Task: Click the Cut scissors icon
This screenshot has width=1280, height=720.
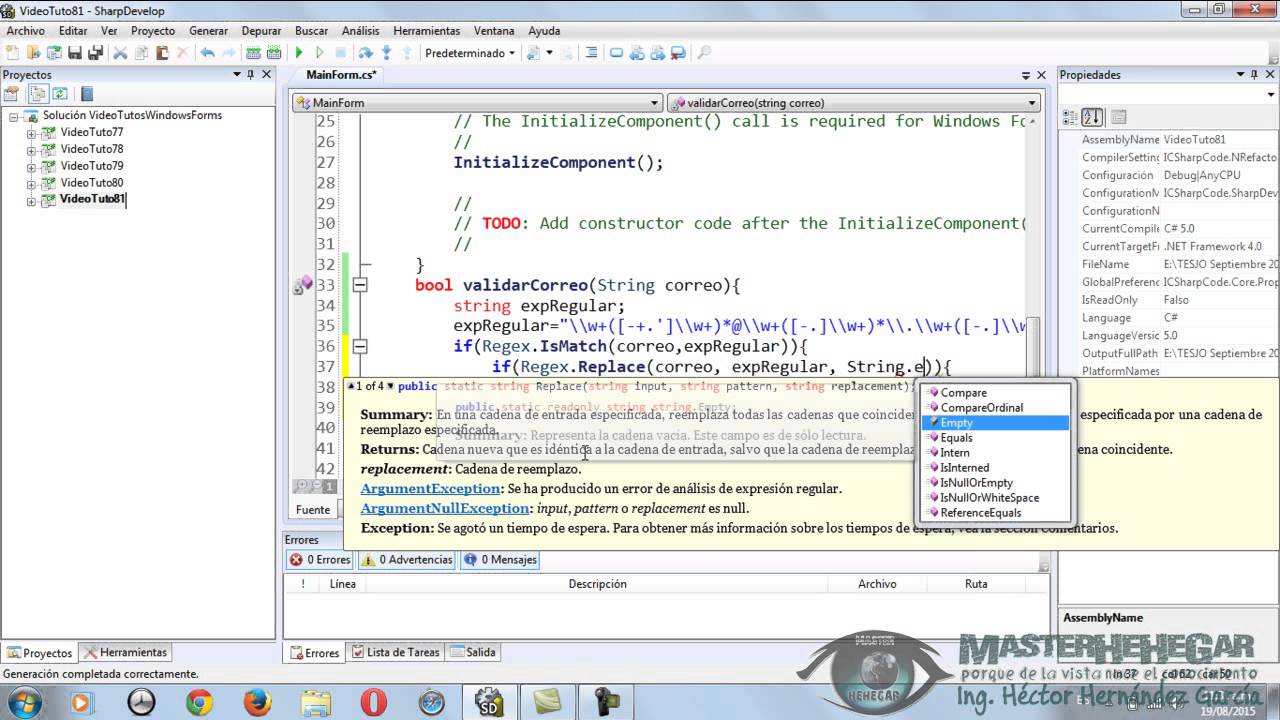Action: pyautogui.click(x=119, y=53)
